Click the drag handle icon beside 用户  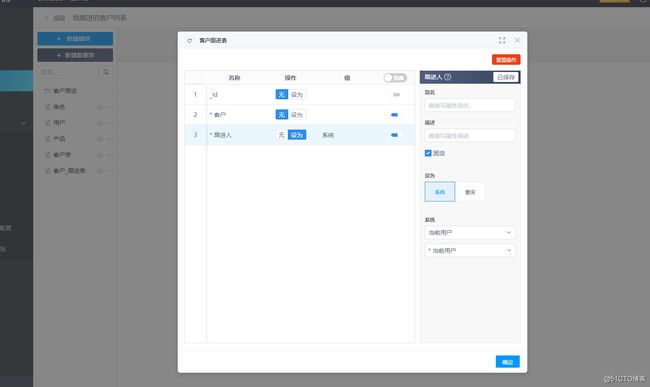[x=99, y=123]
